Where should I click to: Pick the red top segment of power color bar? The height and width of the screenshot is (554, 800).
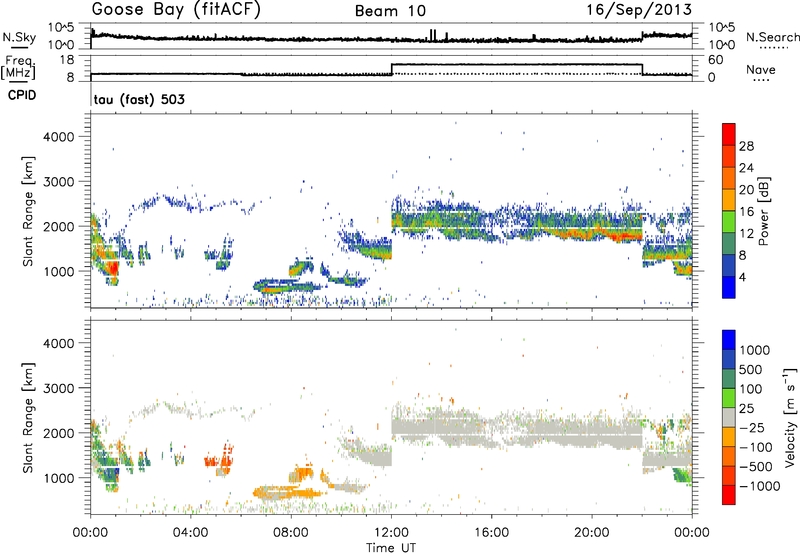pos(729,134)
